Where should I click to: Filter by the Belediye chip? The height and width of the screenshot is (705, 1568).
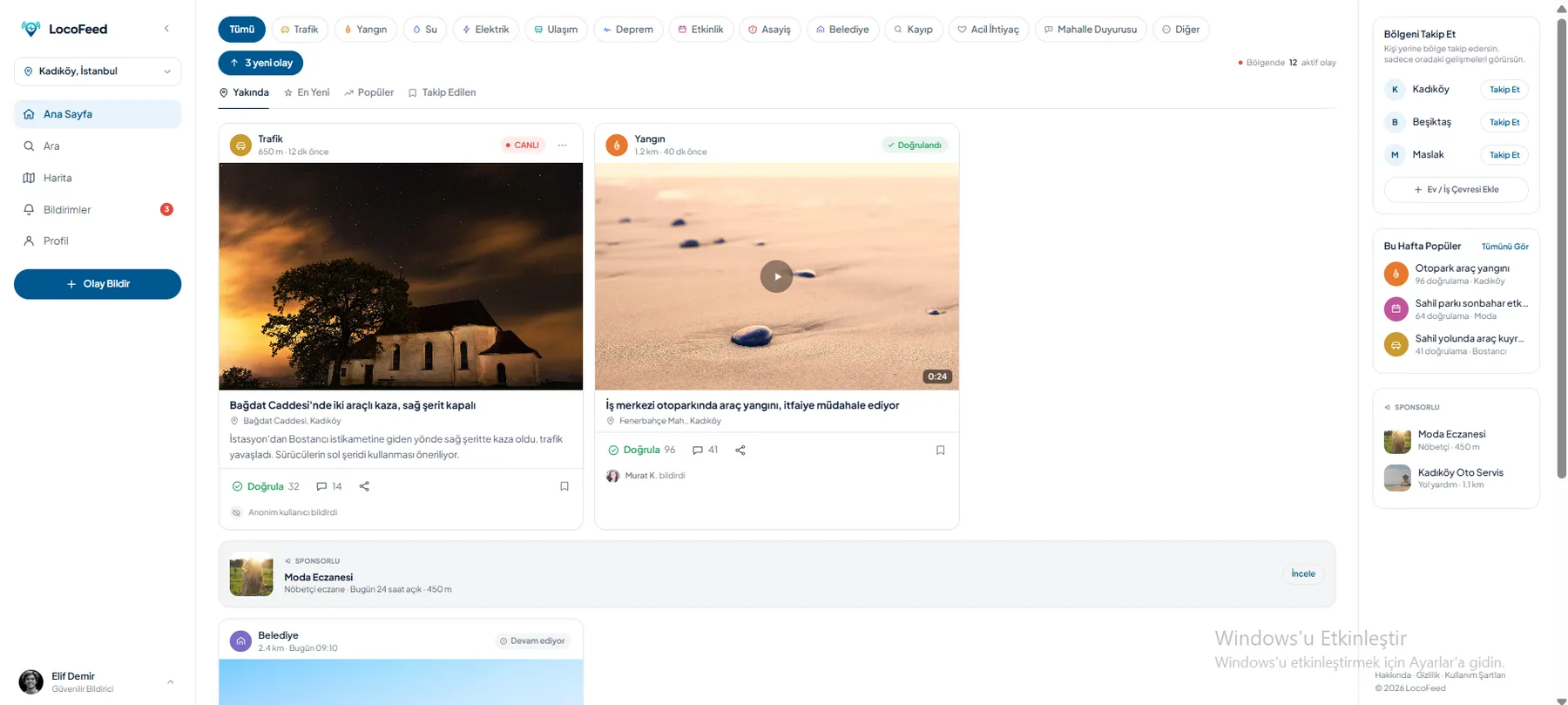pyautogui.click(x=843, y=30)
